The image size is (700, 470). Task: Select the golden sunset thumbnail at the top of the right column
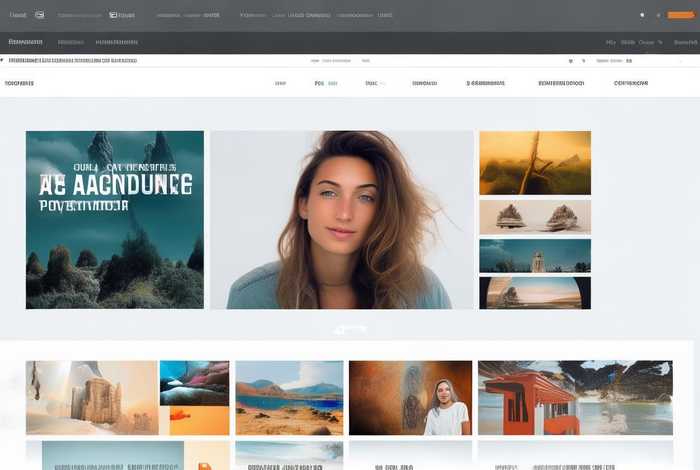coord(535,162)
